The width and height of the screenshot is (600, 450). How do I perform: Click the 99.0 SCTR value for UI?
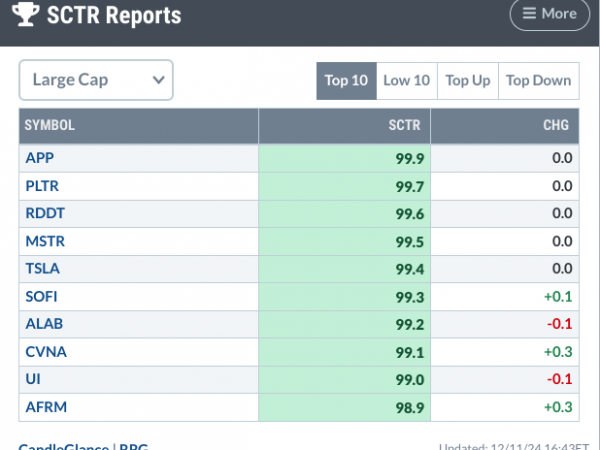(x=410, y=380)
